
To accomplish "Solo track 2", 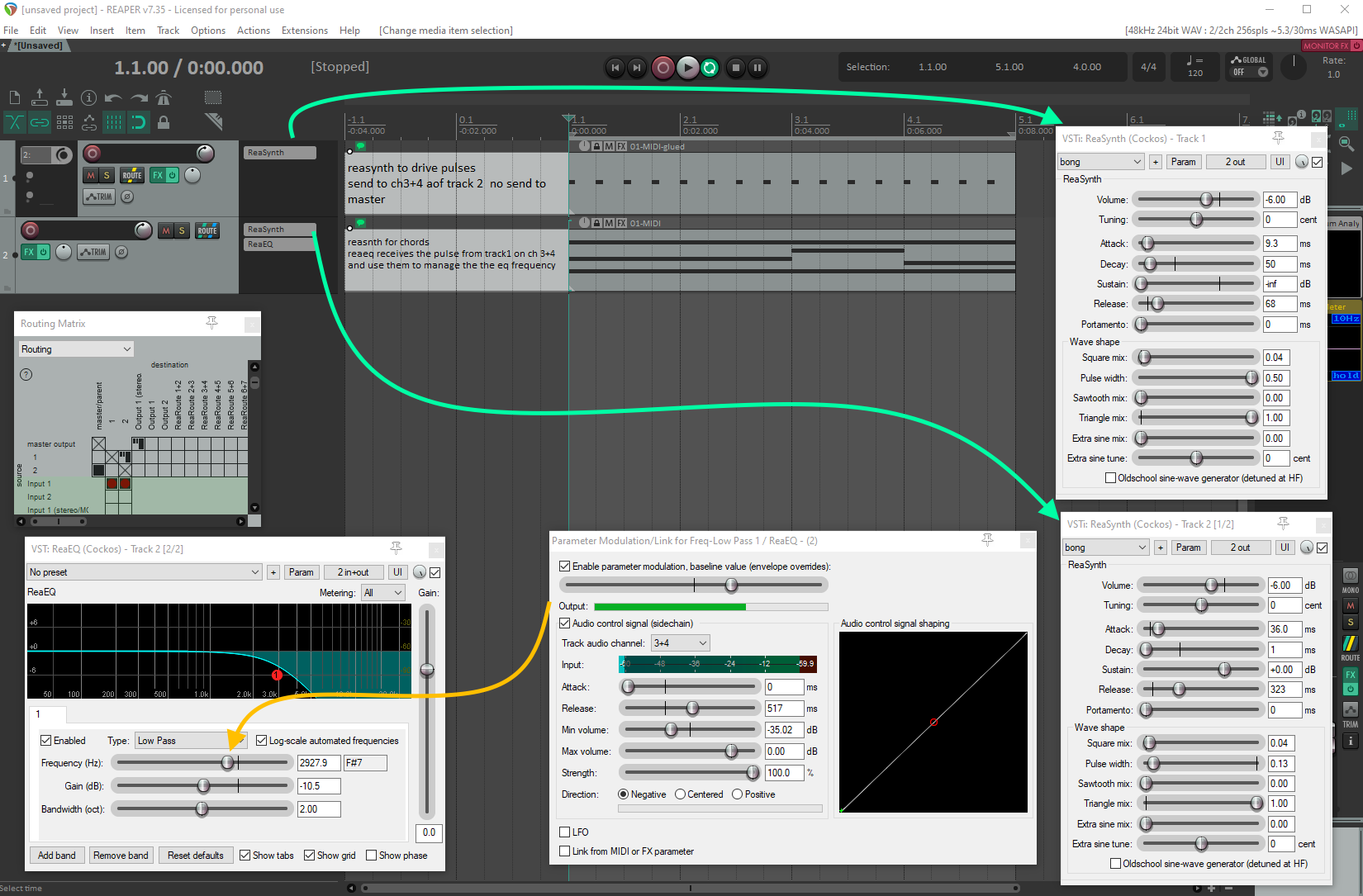I will 182,230.
